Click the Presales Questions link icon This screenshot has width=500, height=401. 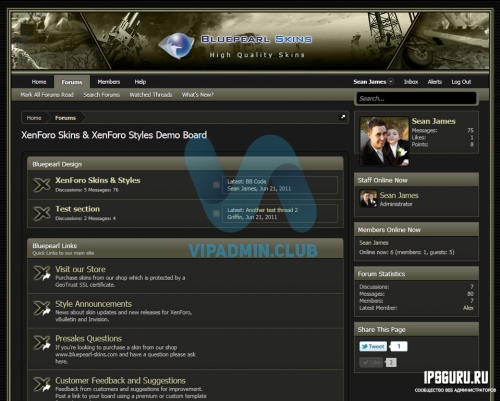coord(42,343)
